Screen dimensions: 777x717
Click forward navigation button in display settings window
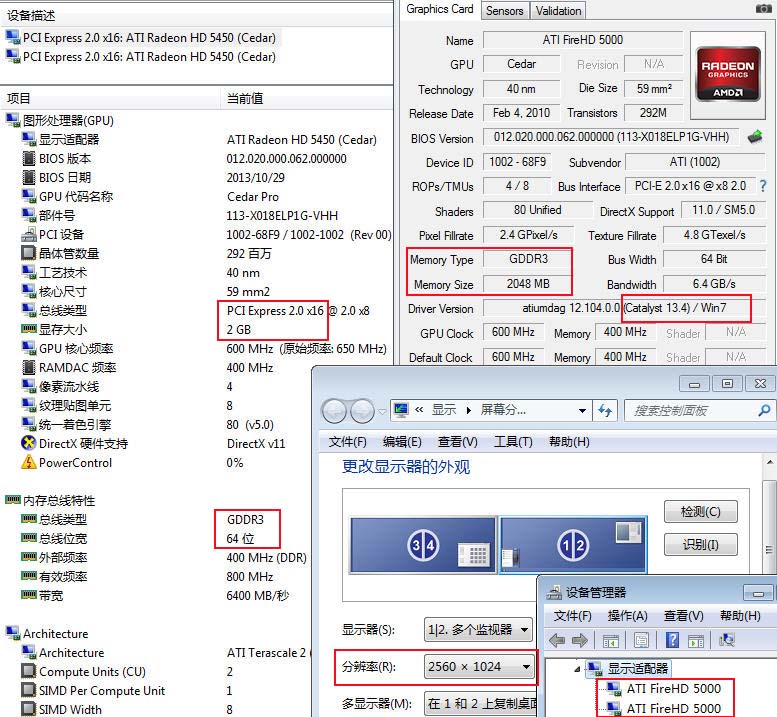(x=362, y=411)
